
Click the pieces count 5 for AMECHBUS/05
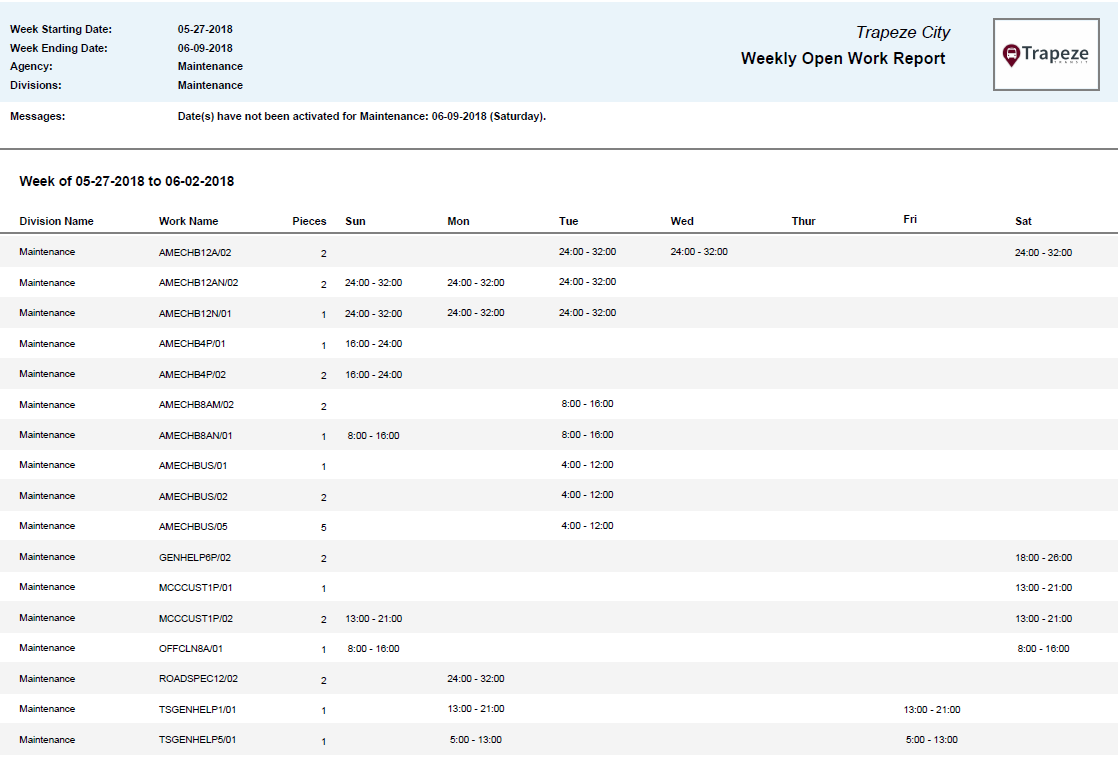(x=323, y=527)
